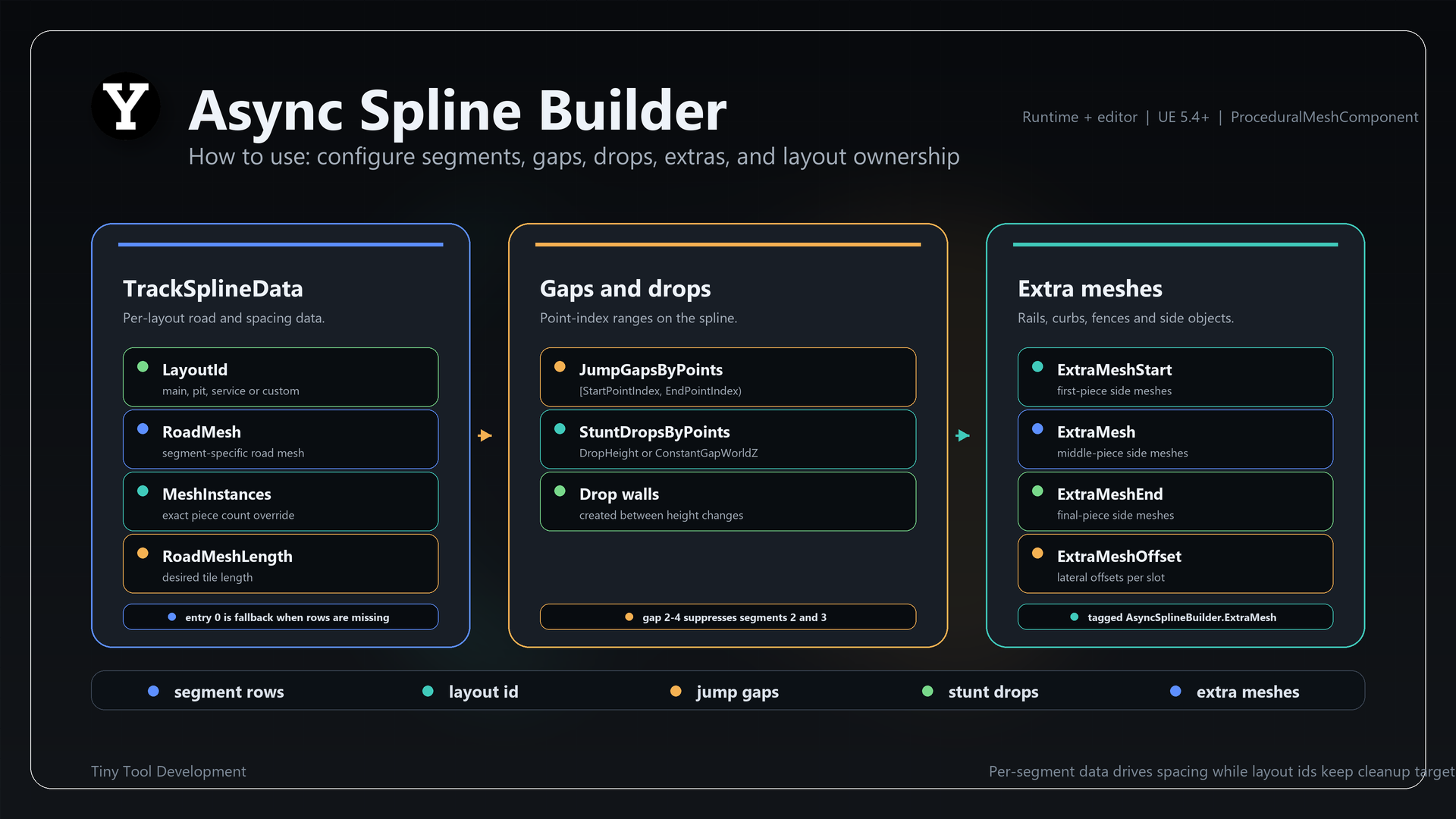Screen dimensions: 1456x819
Task: Click the 'gap 2-4 suppresses segments' pill
Action: (728, 617)
